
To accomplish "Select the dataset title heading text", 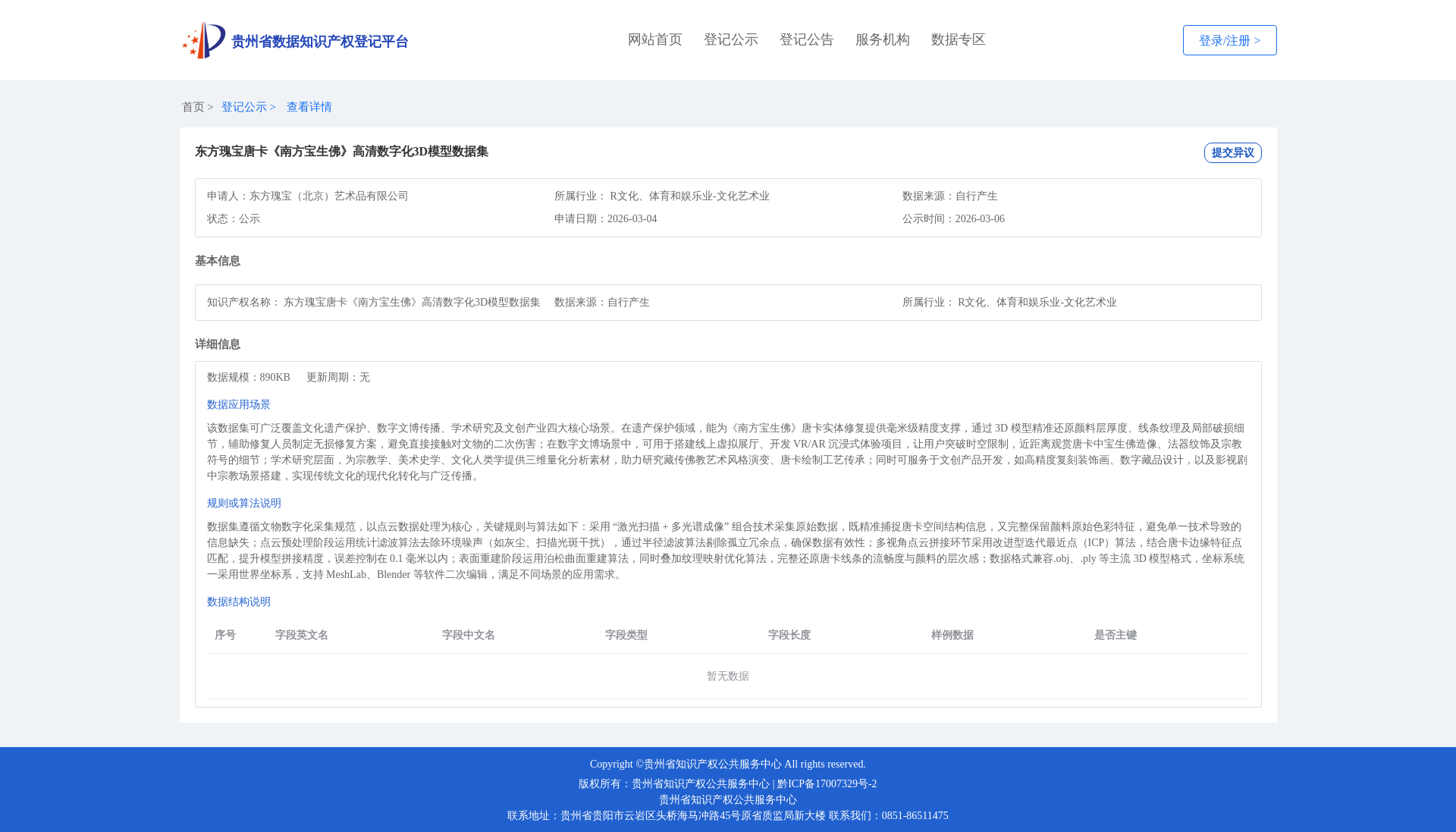I will [x=341, y=152].
